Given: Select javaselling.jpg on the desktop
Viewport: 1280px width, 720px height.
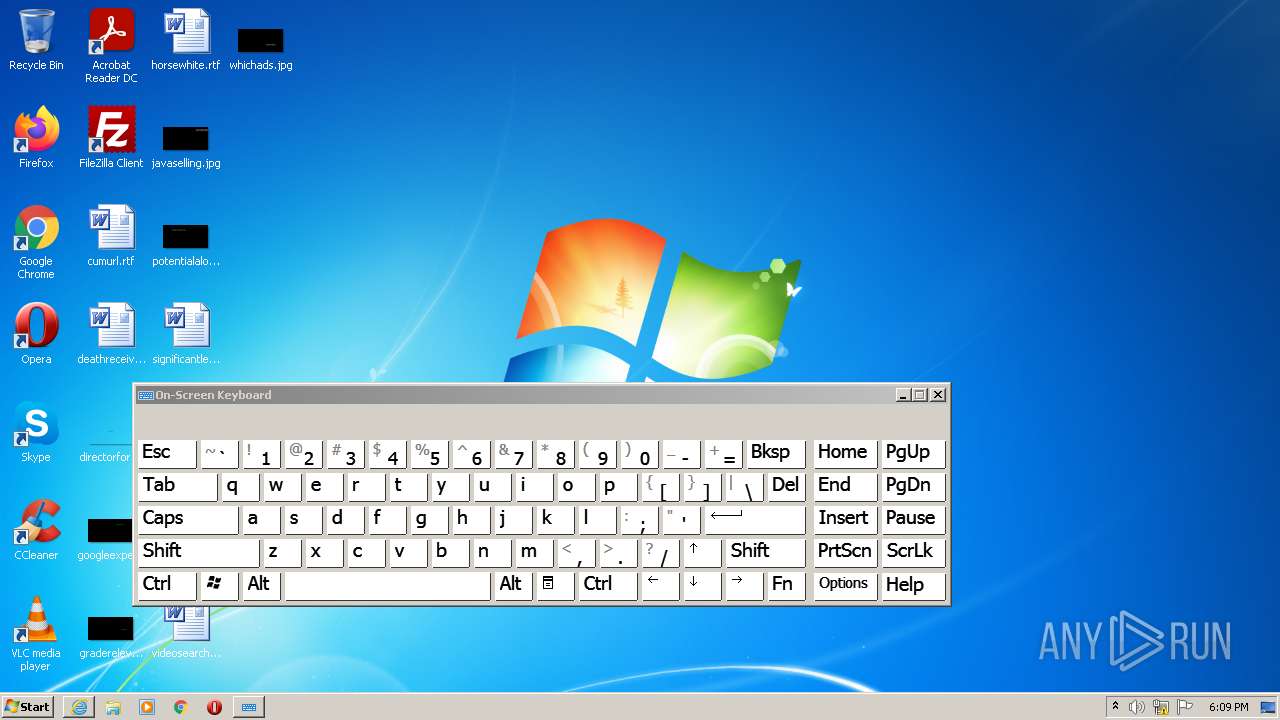Looking at the screenshot, I should pos(186,146).
